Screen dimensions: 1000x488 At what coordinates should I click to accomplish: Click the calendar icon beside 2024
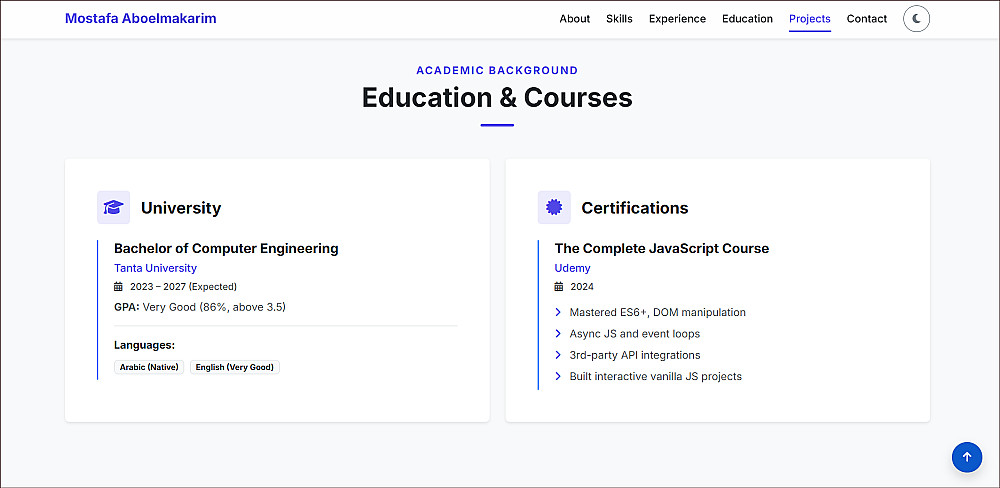pyautogui.click(x=560, y=287)
